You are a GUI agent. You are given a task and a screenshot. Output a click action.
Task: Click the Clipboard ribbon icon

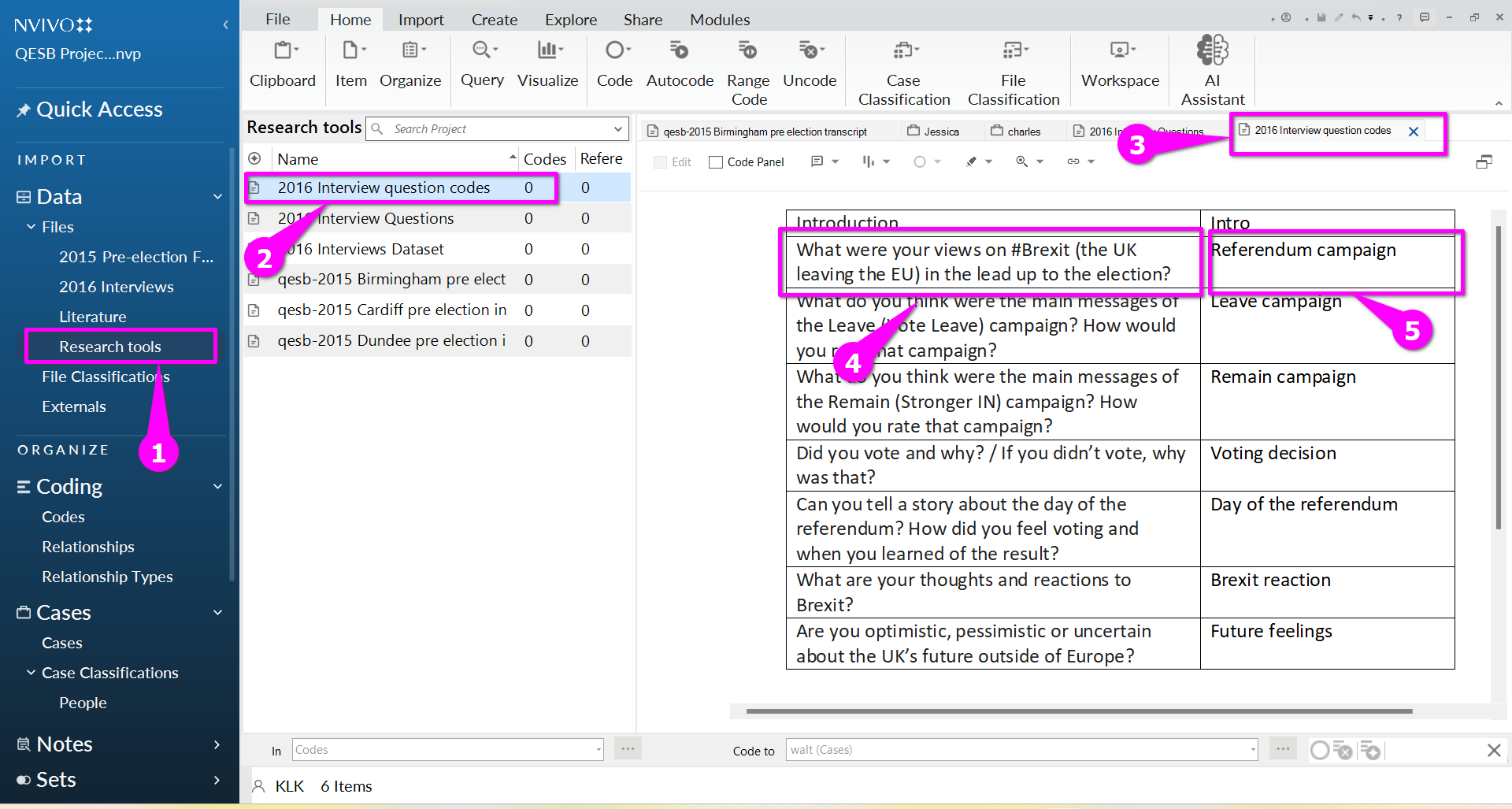pos(283,51)
